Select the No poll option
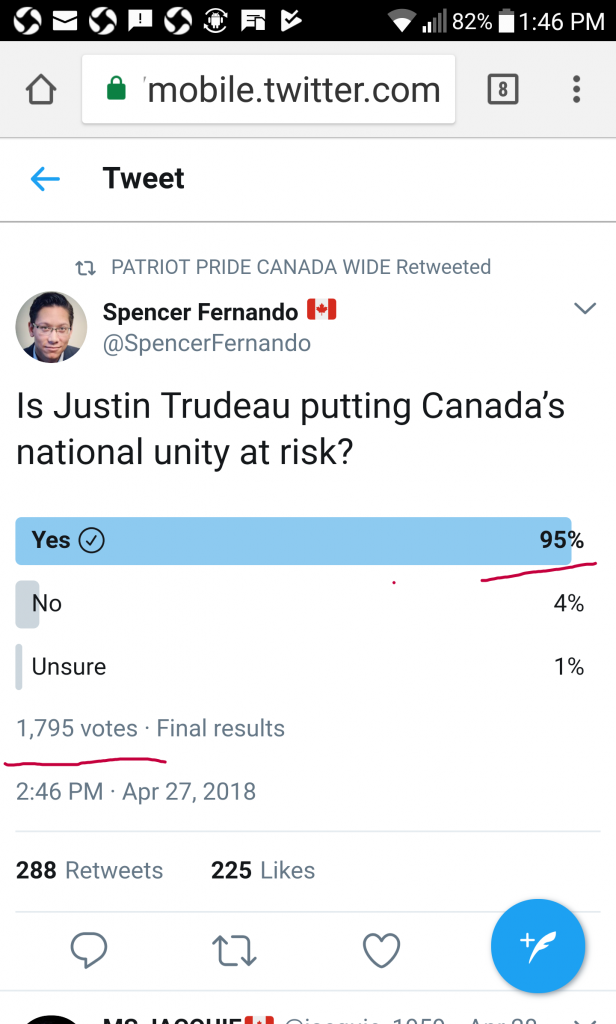The image size is (616, 1024). pos(47,603)
